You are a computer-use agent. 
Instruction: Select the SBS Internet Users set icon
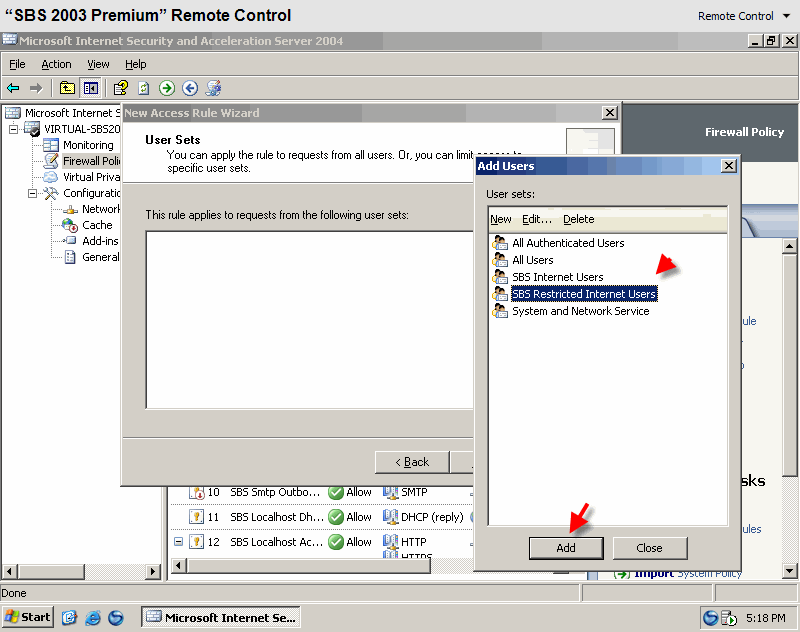click(500, 277)
